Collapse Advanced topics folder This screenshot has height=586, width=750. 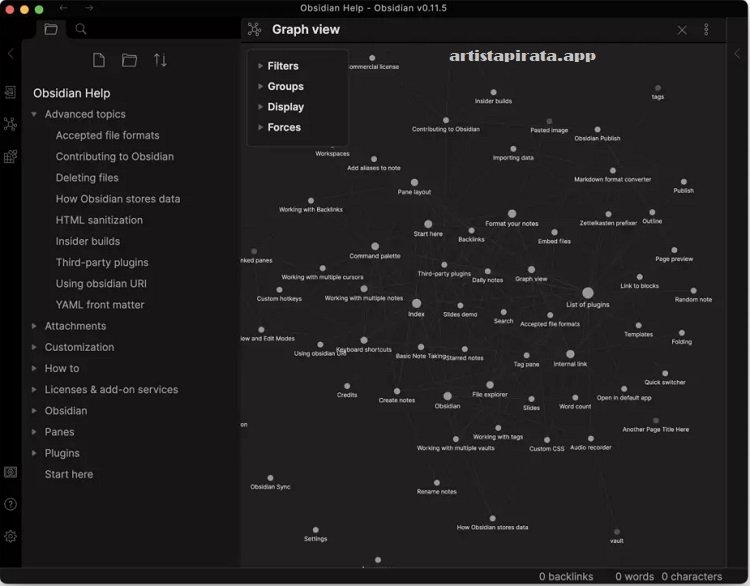pyautogui.click(x=34, y=114)
